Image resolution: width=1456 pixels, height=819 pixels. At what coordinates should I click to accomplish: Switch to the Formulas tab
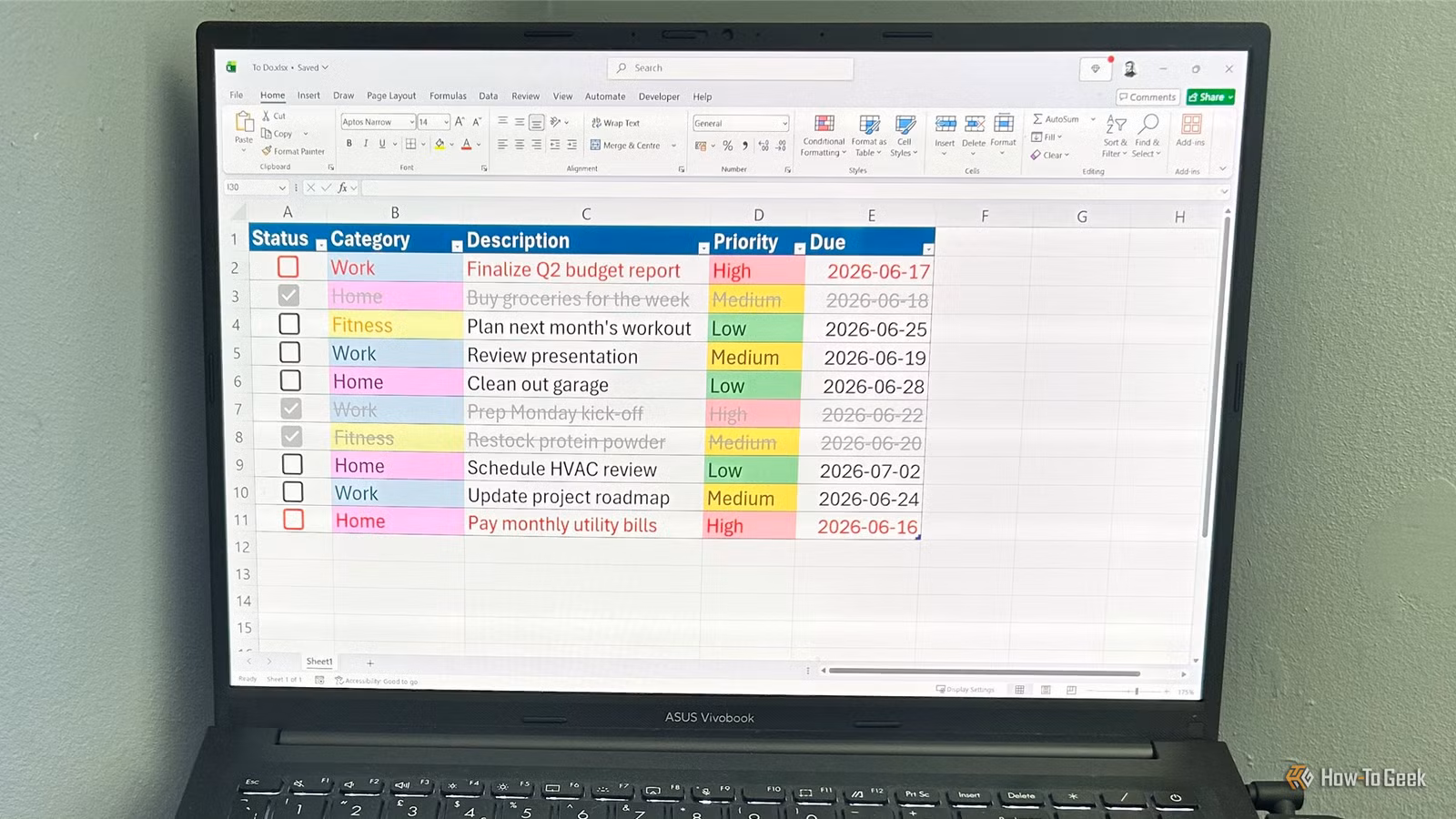pos(448,96)
